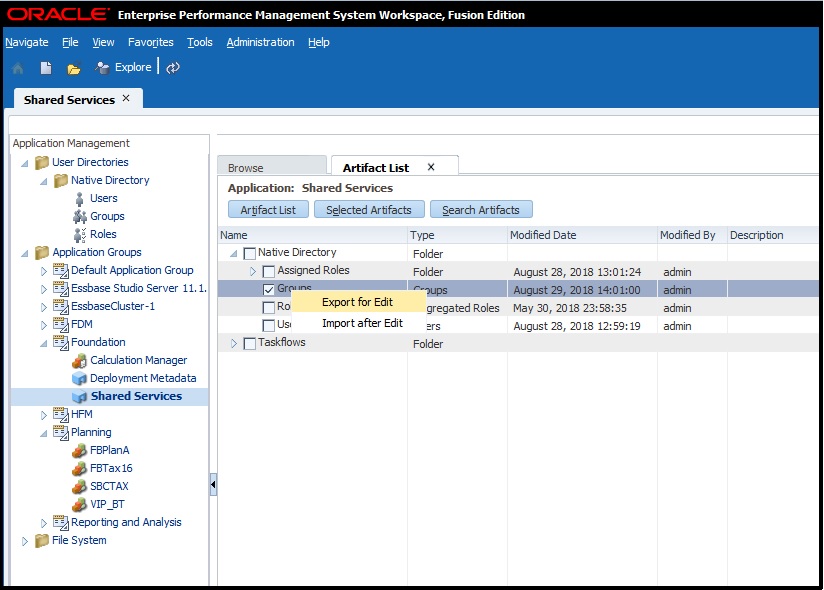Uncheck the Groups artifact checkbox

point(268,289)
